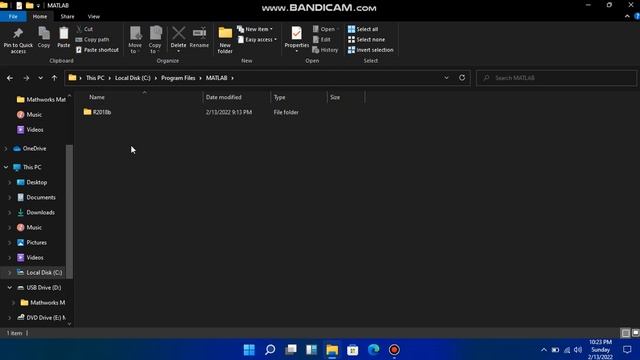
Task: Open taskbar Search
Action: point(270,350)
